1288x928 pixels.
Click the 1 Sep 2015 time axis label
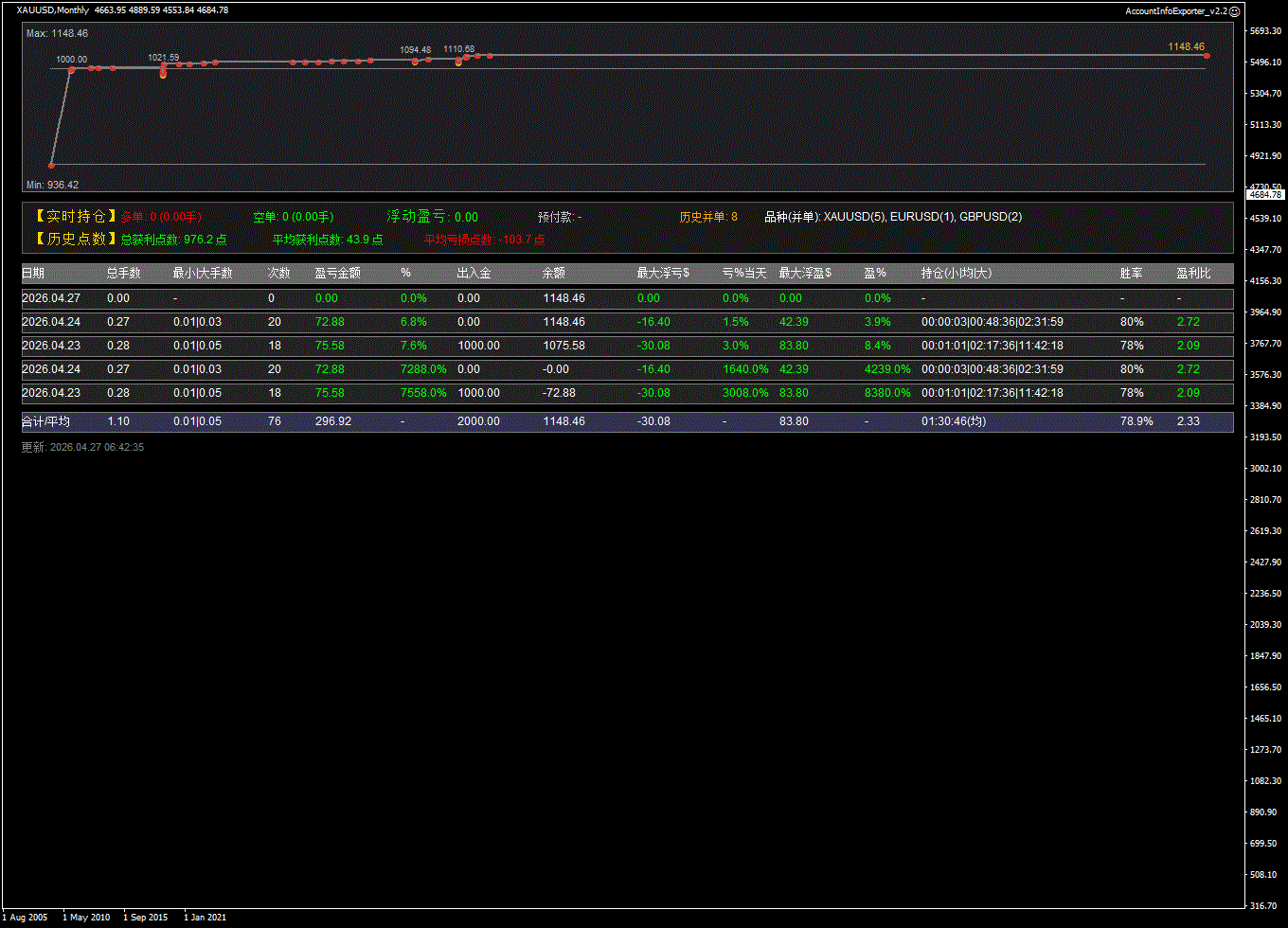click(145, 917)
